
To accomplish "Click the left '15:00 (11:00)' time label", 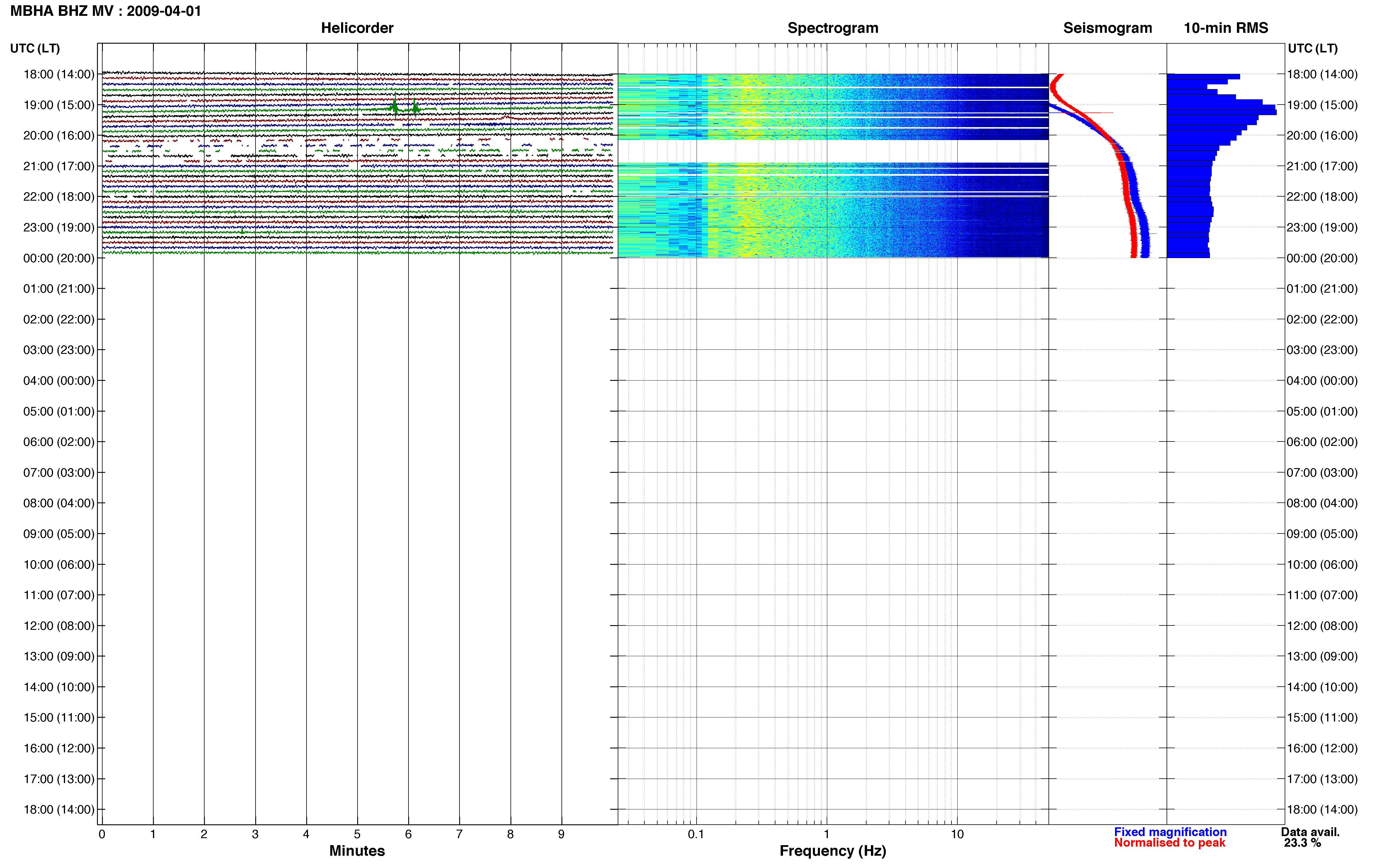I will (x=59, y=718).
